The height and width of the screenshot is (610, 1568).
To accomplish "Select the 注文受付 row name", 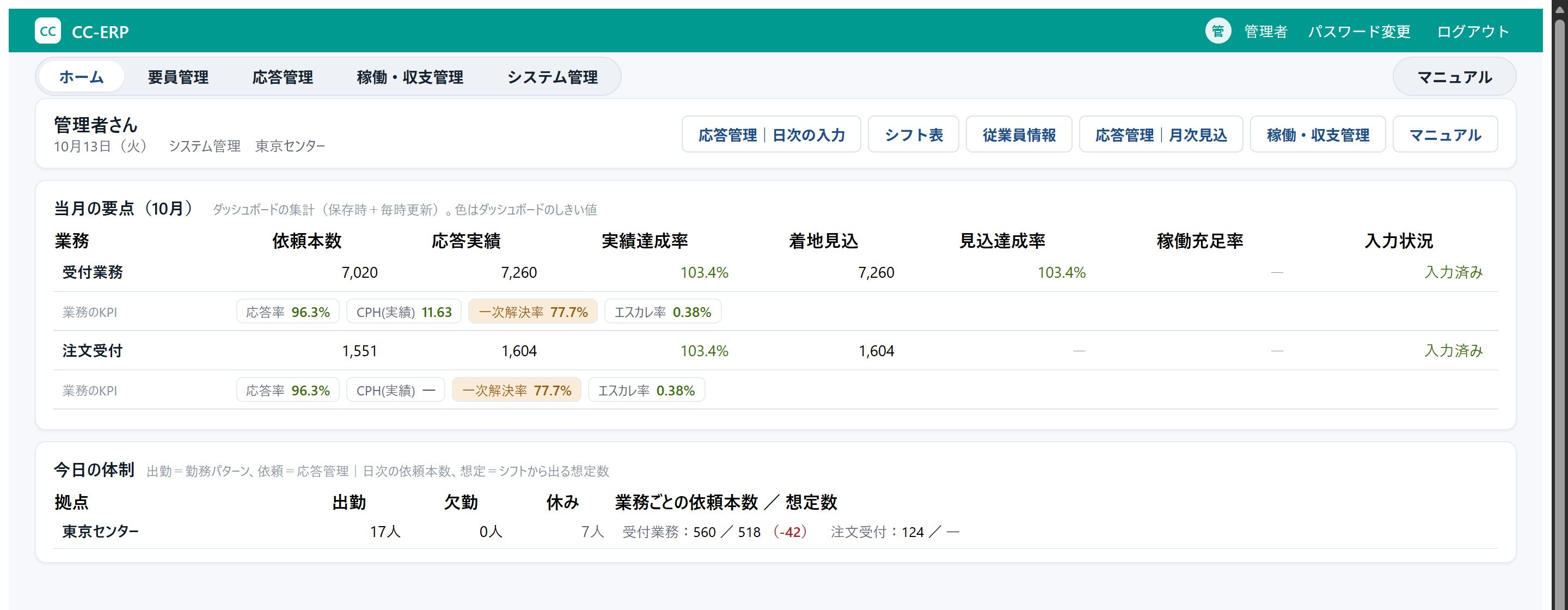I will coord(93,351).
